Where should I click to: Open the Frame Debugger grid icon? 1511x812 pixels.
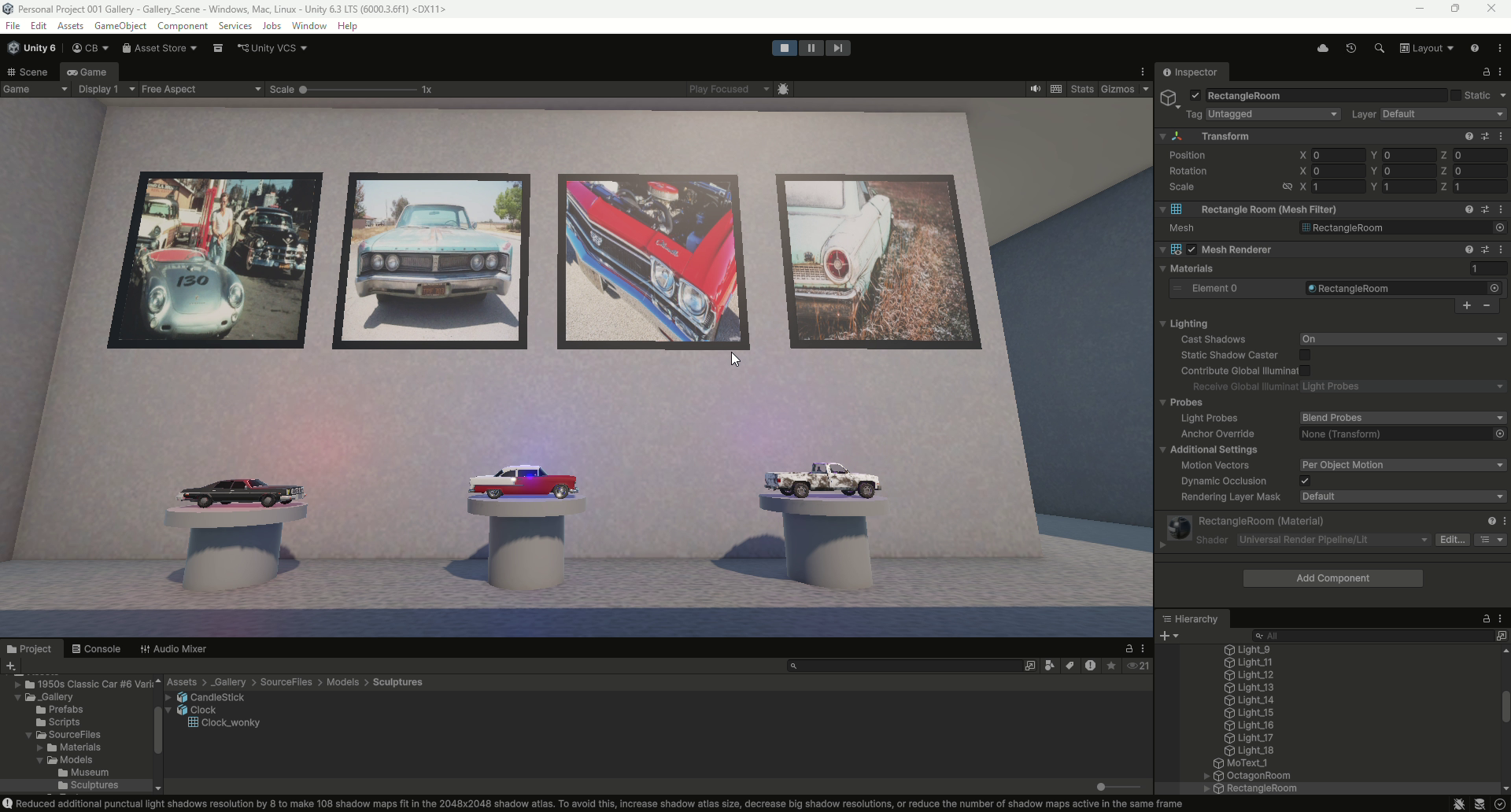(x=1056, y=89)
